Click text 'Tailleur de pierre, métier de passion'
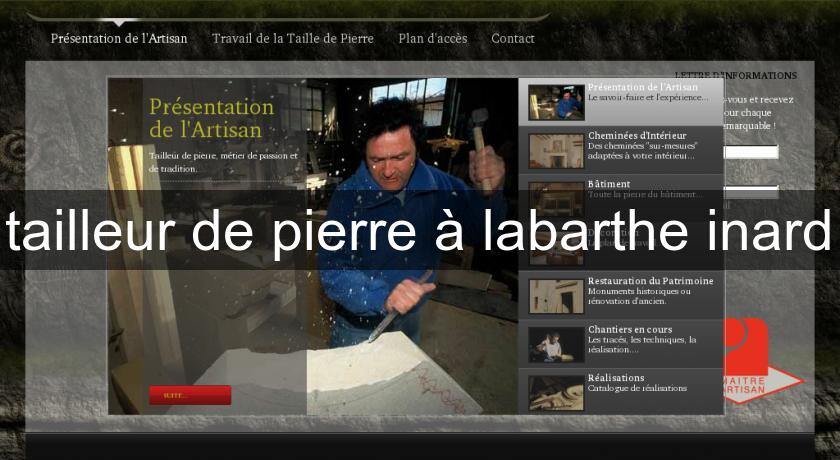 (x=219, y=156)
